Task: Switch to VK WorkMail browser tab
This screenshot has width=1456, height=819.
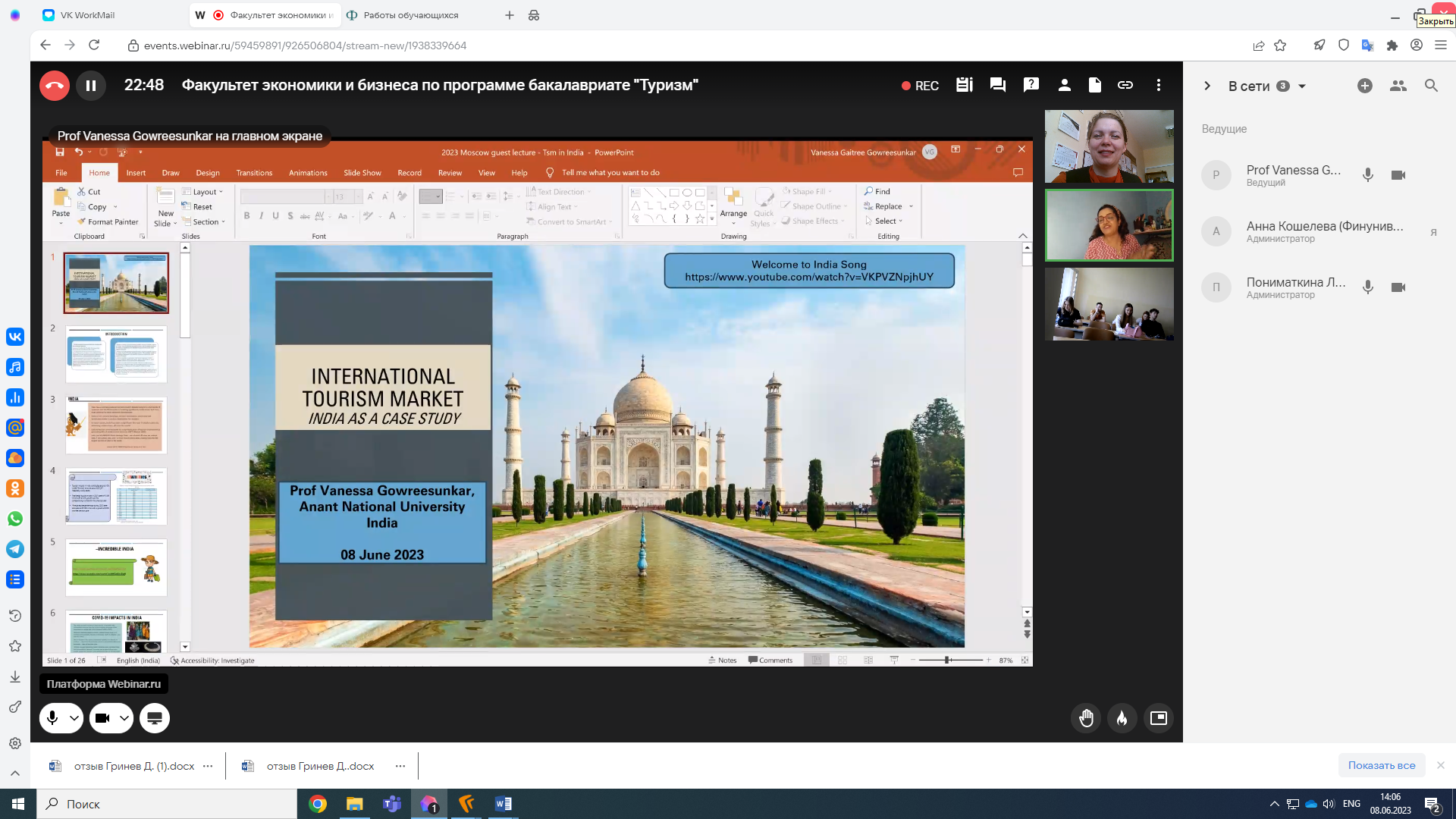Action: 87,15
